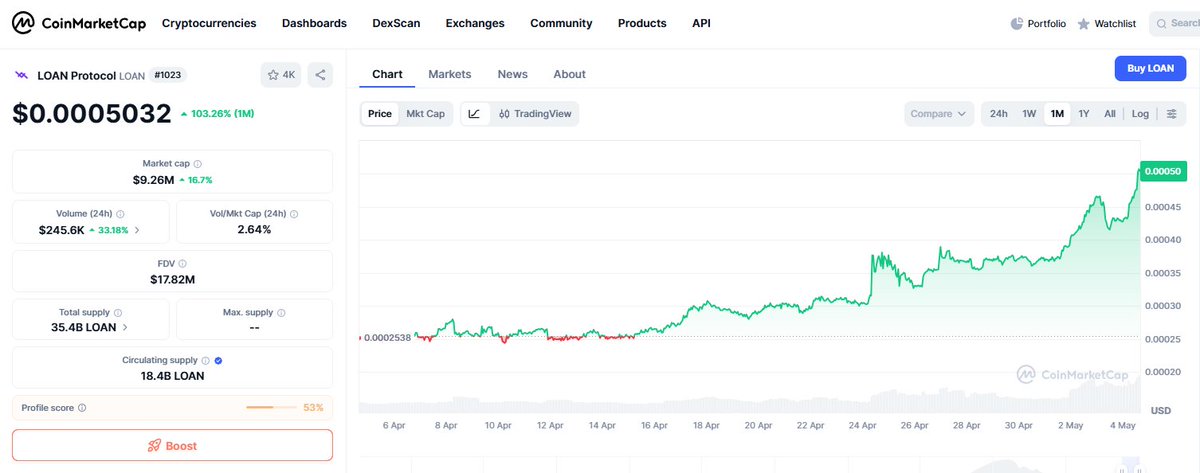Click Market cap info icon

pos(197,163)
